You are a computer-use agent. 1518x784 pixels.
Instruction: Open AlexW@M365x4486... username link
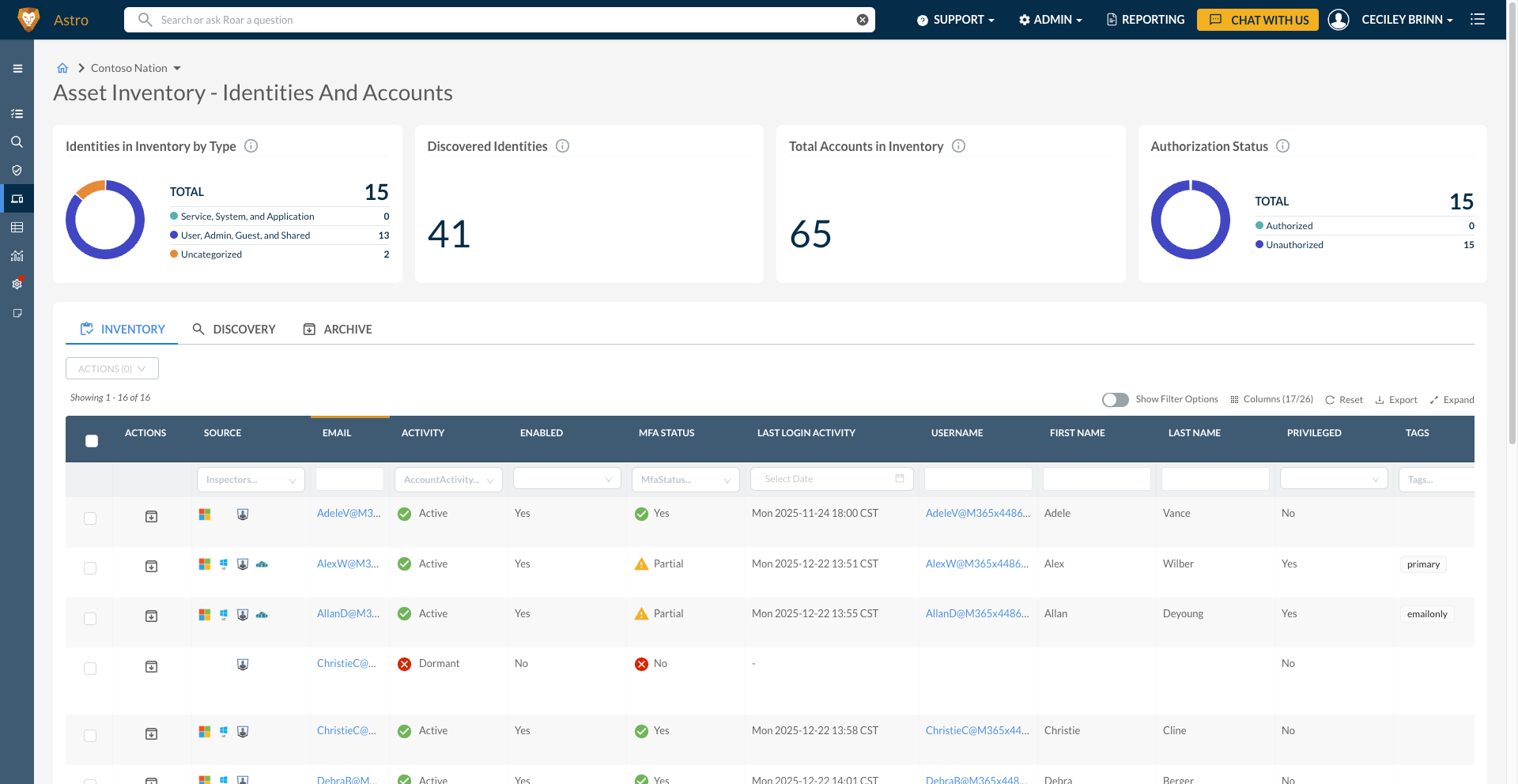coord(978,563)
